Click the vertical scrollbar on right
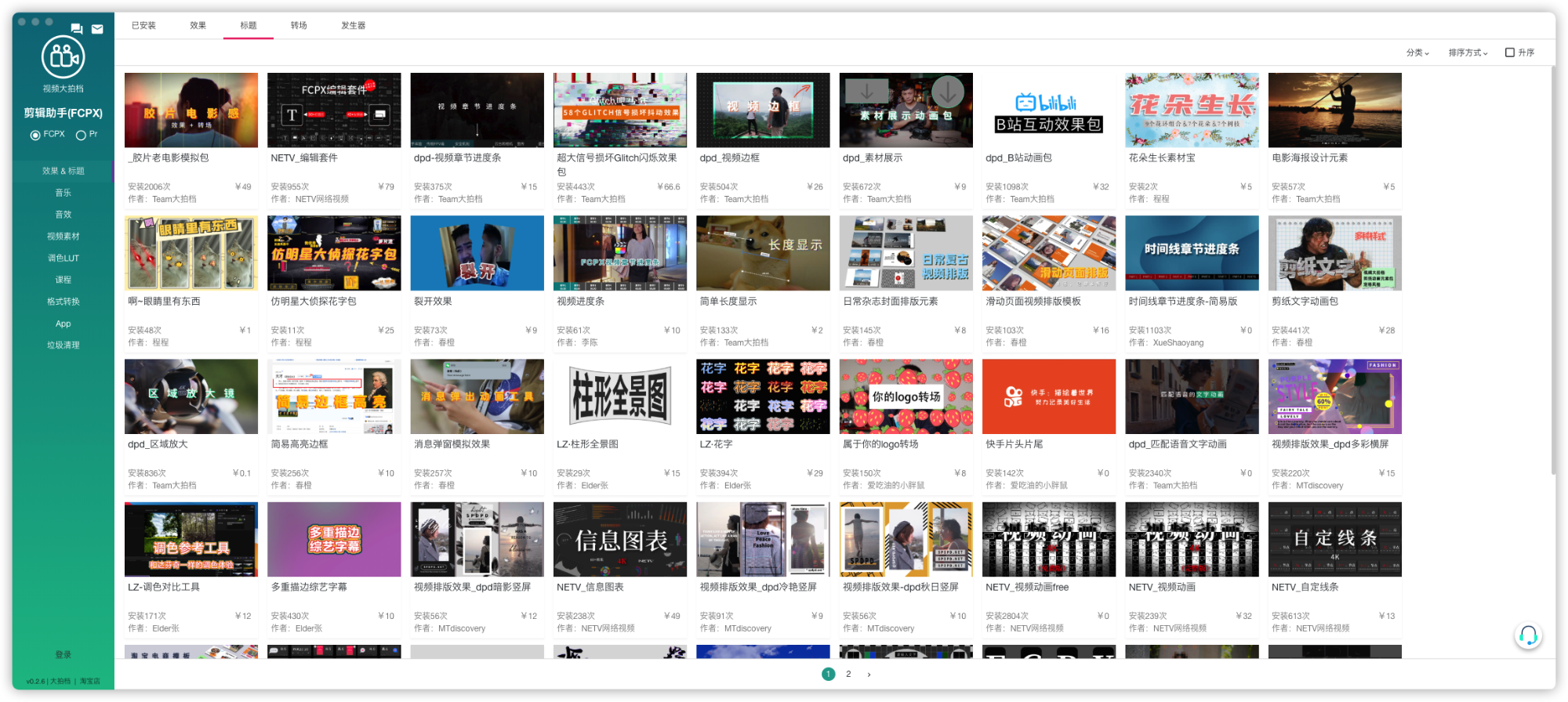This screenshot has width=1568, height=702. click(1553, 270)
